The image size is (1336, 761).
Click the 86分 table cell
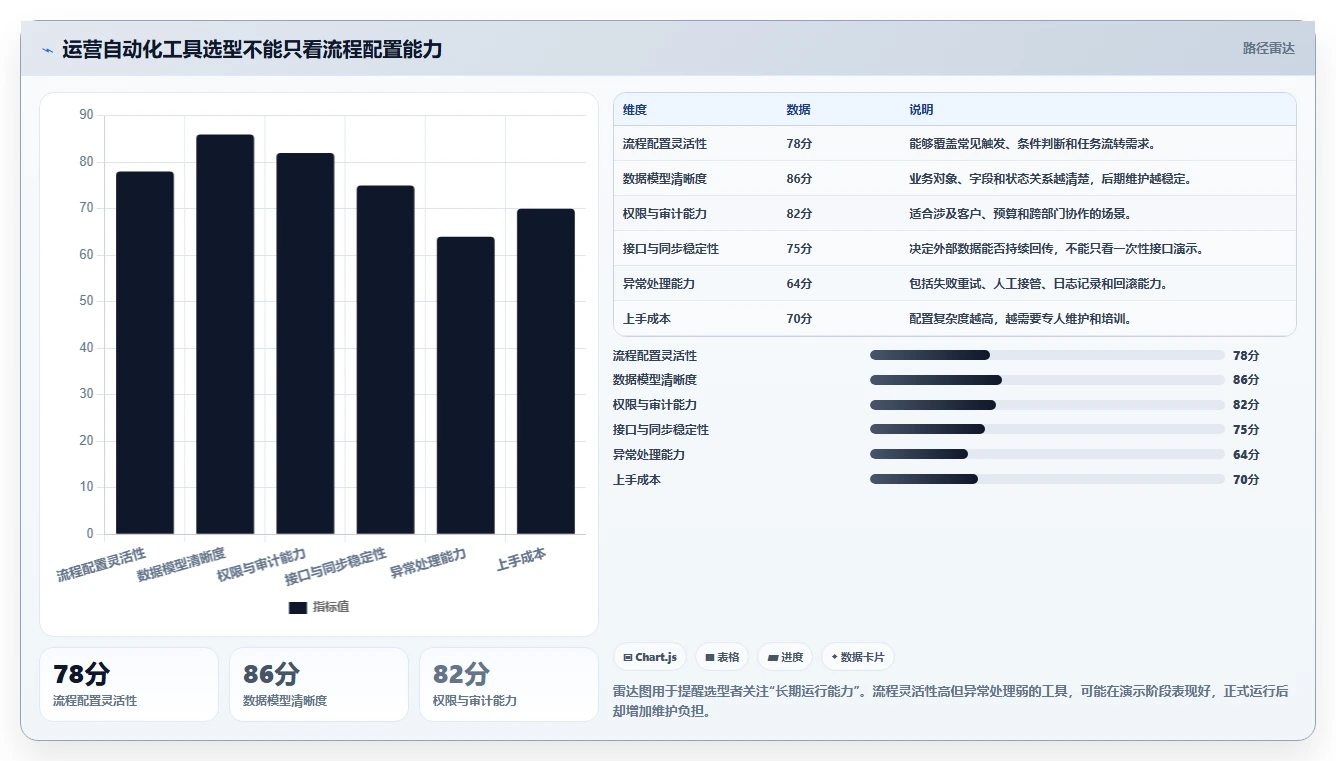(800, 179)
